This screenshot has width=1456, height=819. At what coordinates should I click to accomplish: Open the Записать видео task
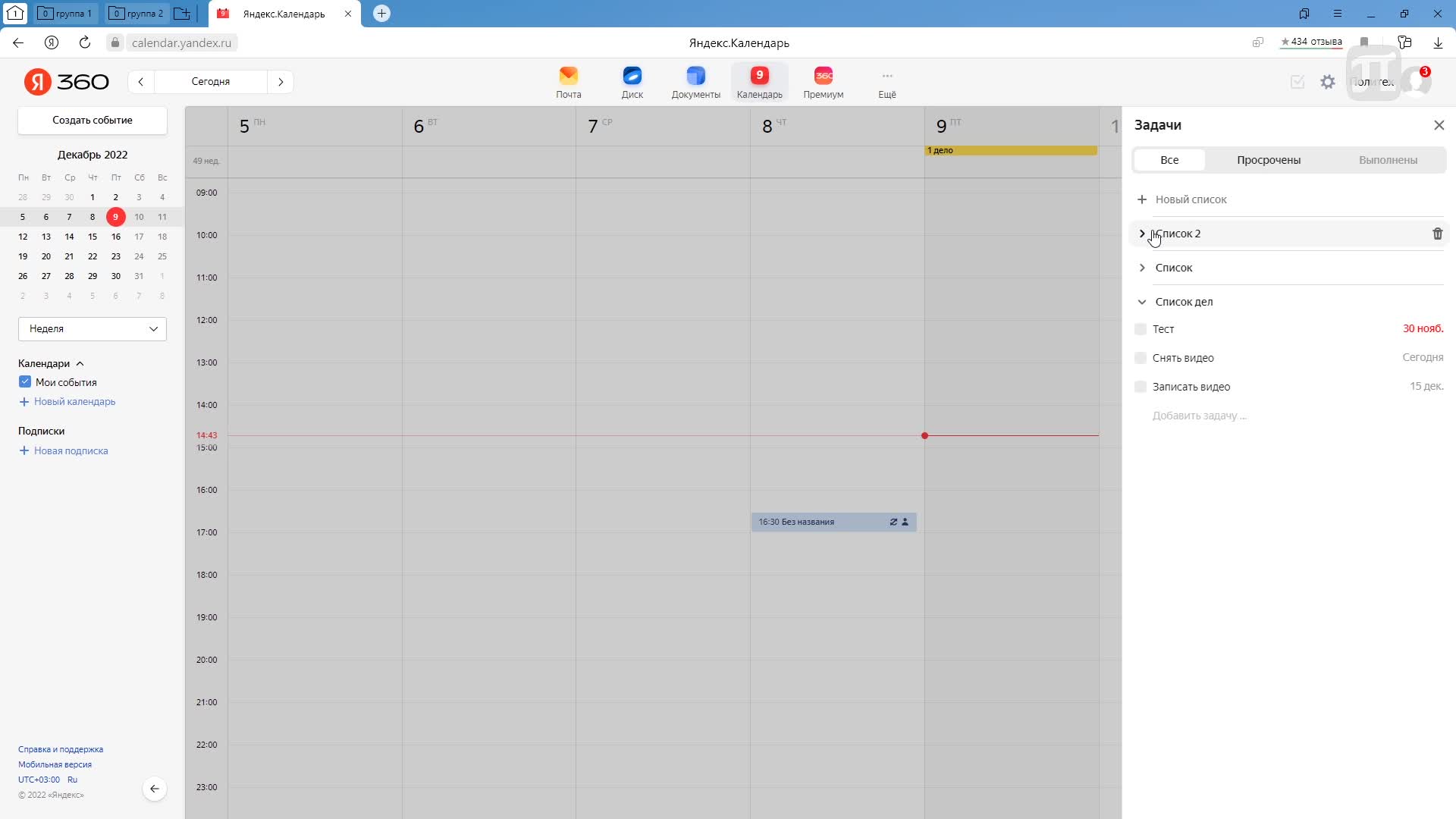[x=1191, y=387]
